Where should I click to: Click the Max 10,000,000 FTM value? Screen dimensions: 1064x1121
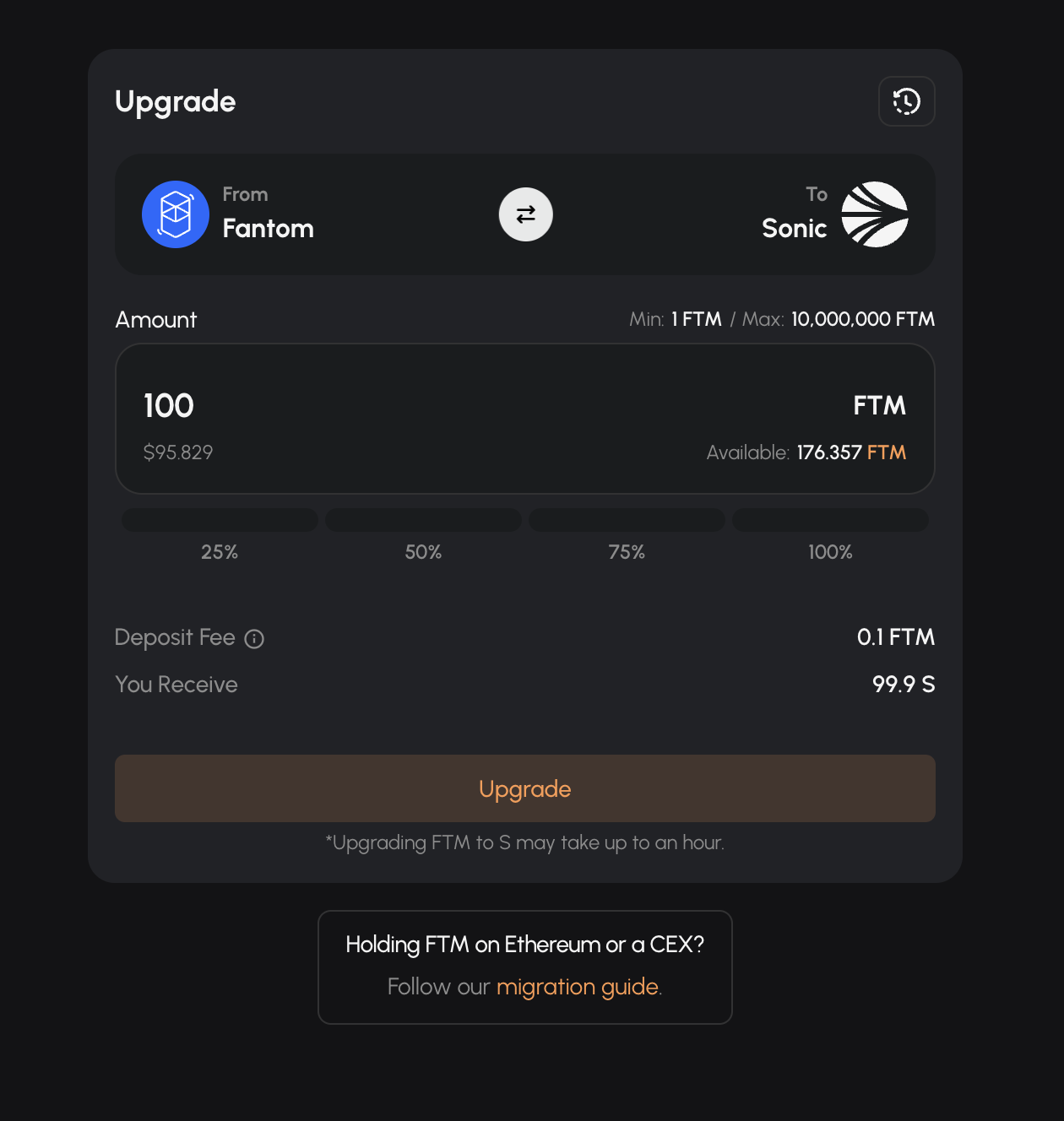tap(862, 319)
